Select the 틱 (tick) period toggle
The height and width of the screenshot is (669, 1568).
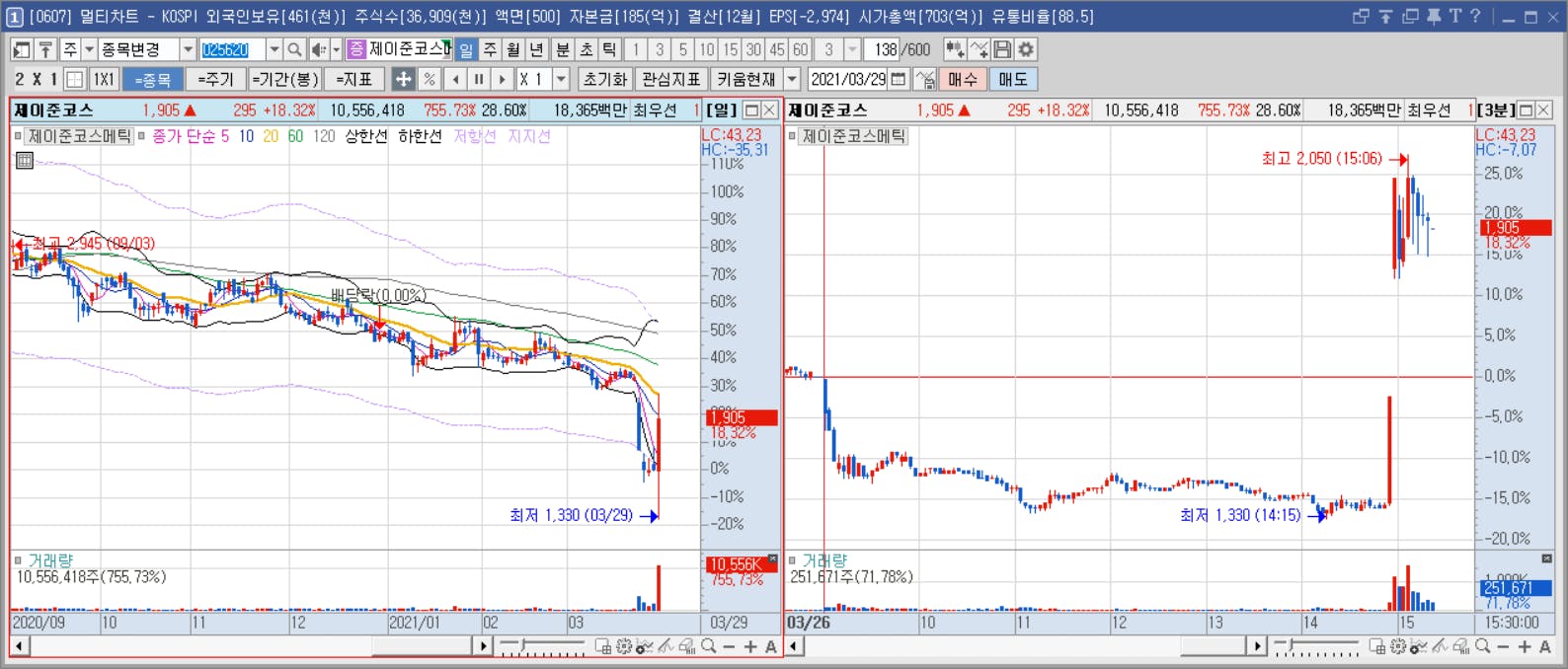coord(609,49)
